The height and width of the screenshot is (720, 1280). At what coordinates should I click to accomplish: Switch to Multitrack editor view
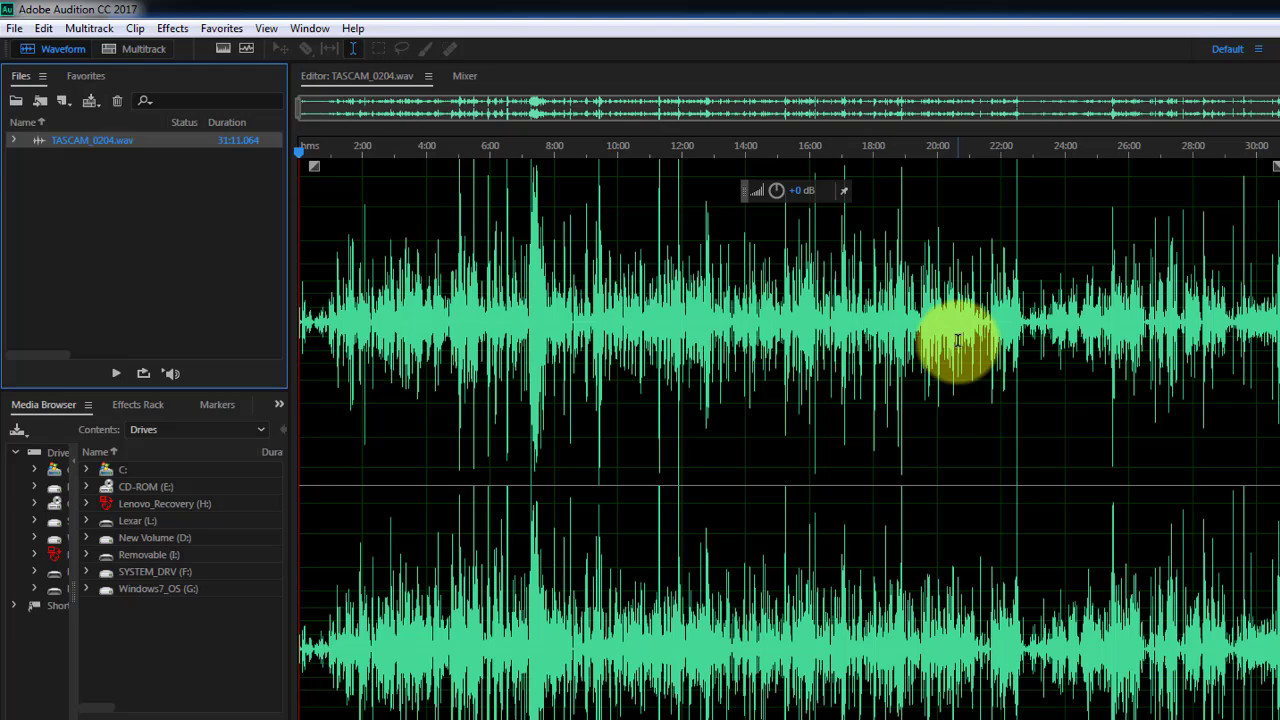click(134, 49)
